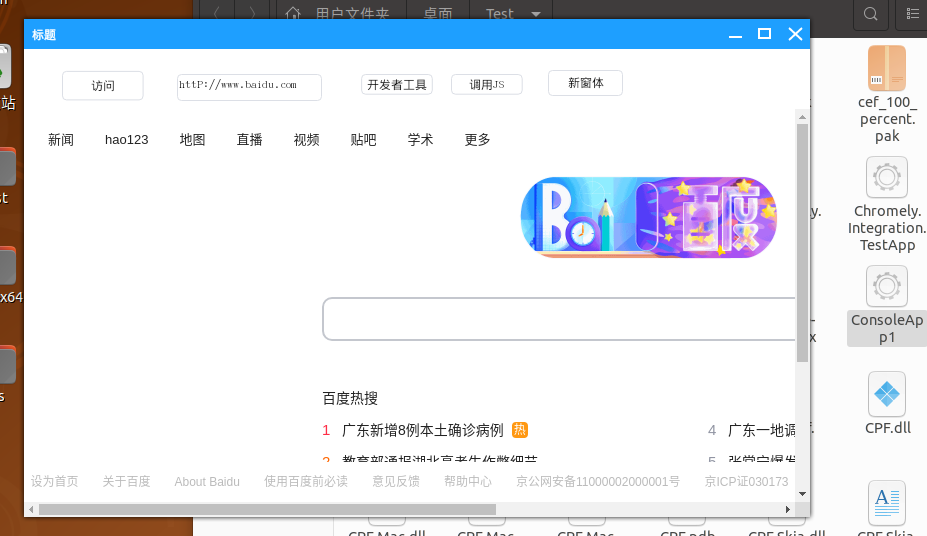
Task: Click the 开发者工具 button
Action: (397, 85)
